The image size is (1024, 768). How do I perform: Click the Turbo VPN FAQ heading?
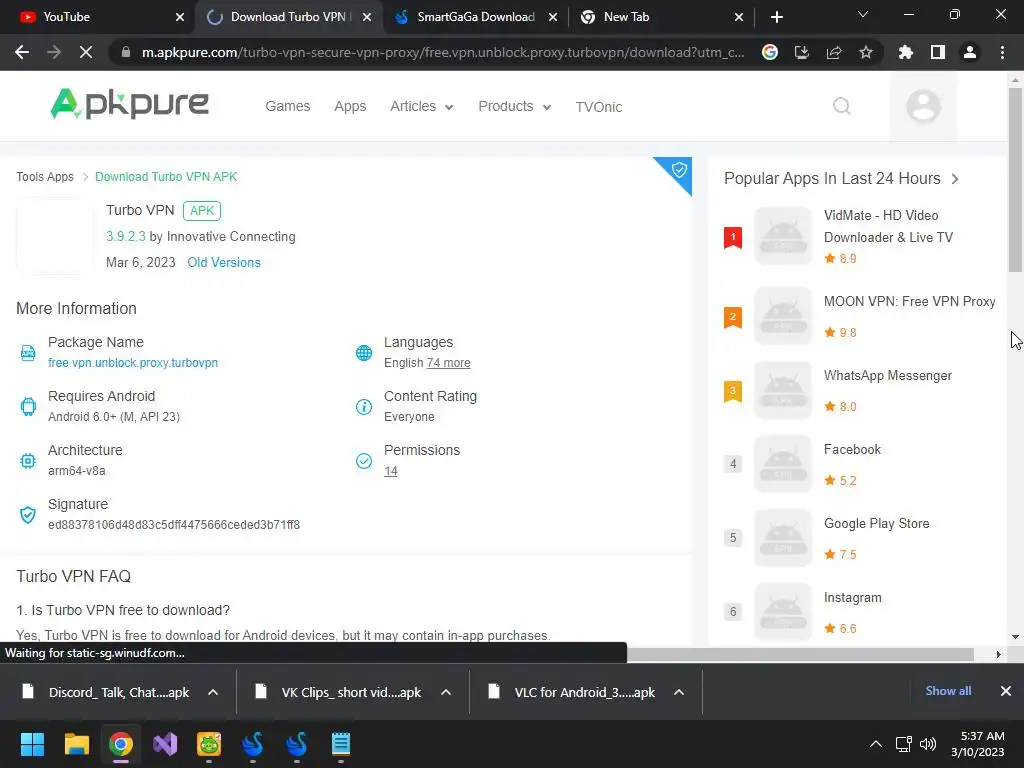[x=73, y=576]
